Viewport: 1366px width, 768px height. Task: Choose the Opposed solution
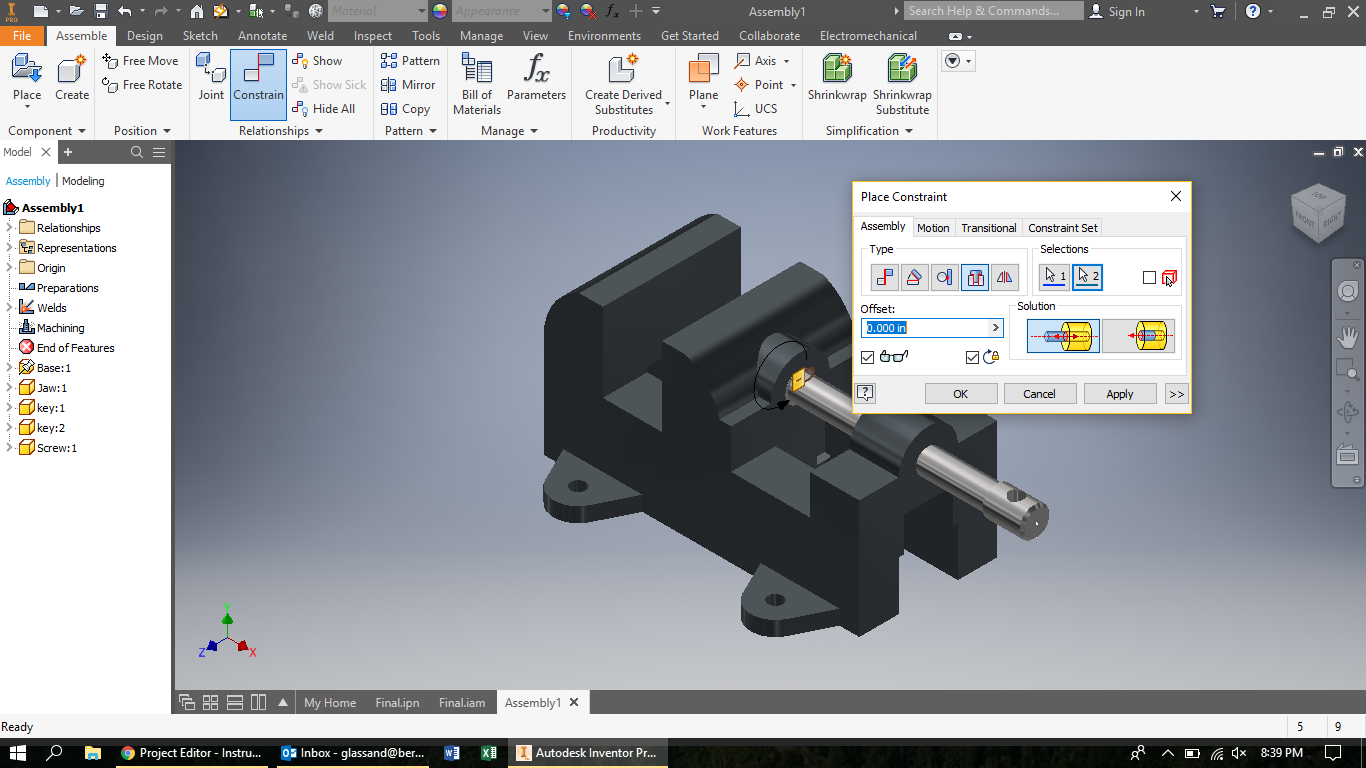pos(1063,336)
